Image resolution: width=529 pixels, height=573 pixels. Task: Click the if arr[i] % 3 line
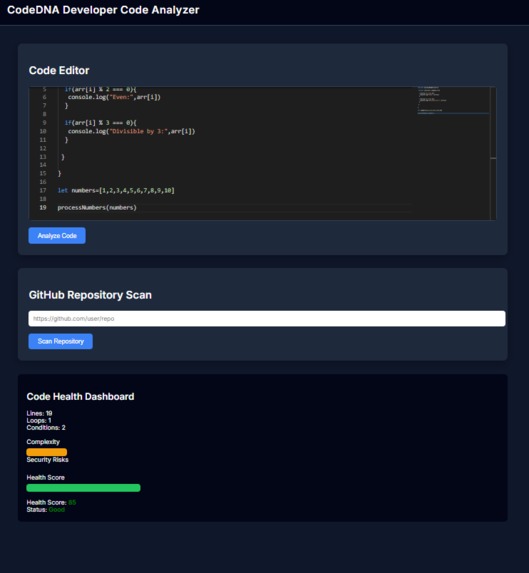[100, 123]
